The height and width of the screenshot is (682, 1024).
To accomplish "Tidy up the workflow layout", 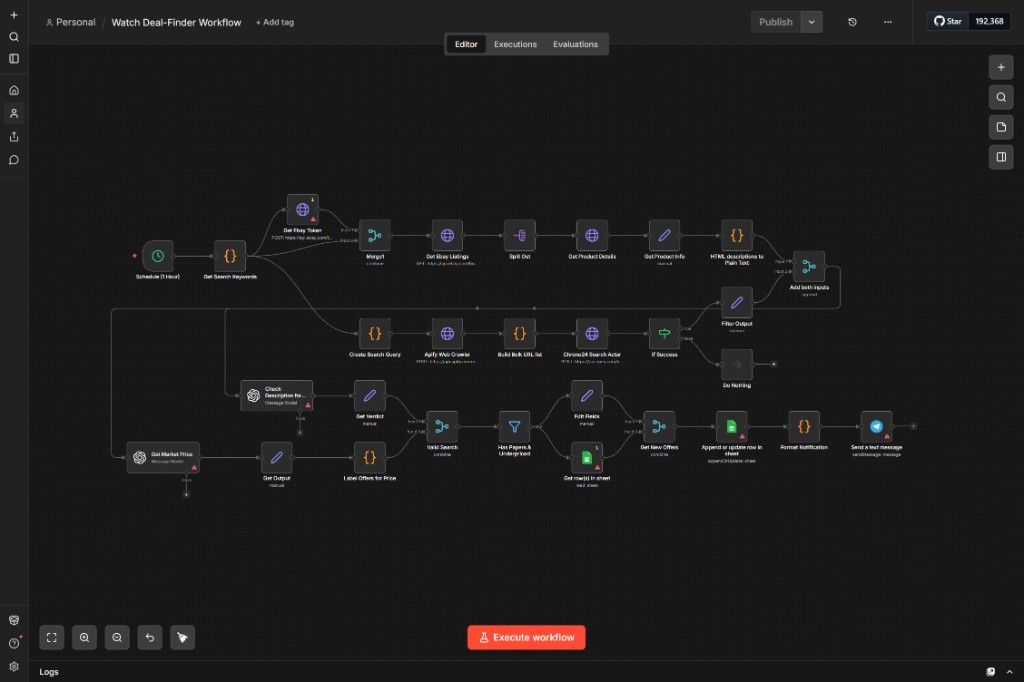I will coord(182,638).
